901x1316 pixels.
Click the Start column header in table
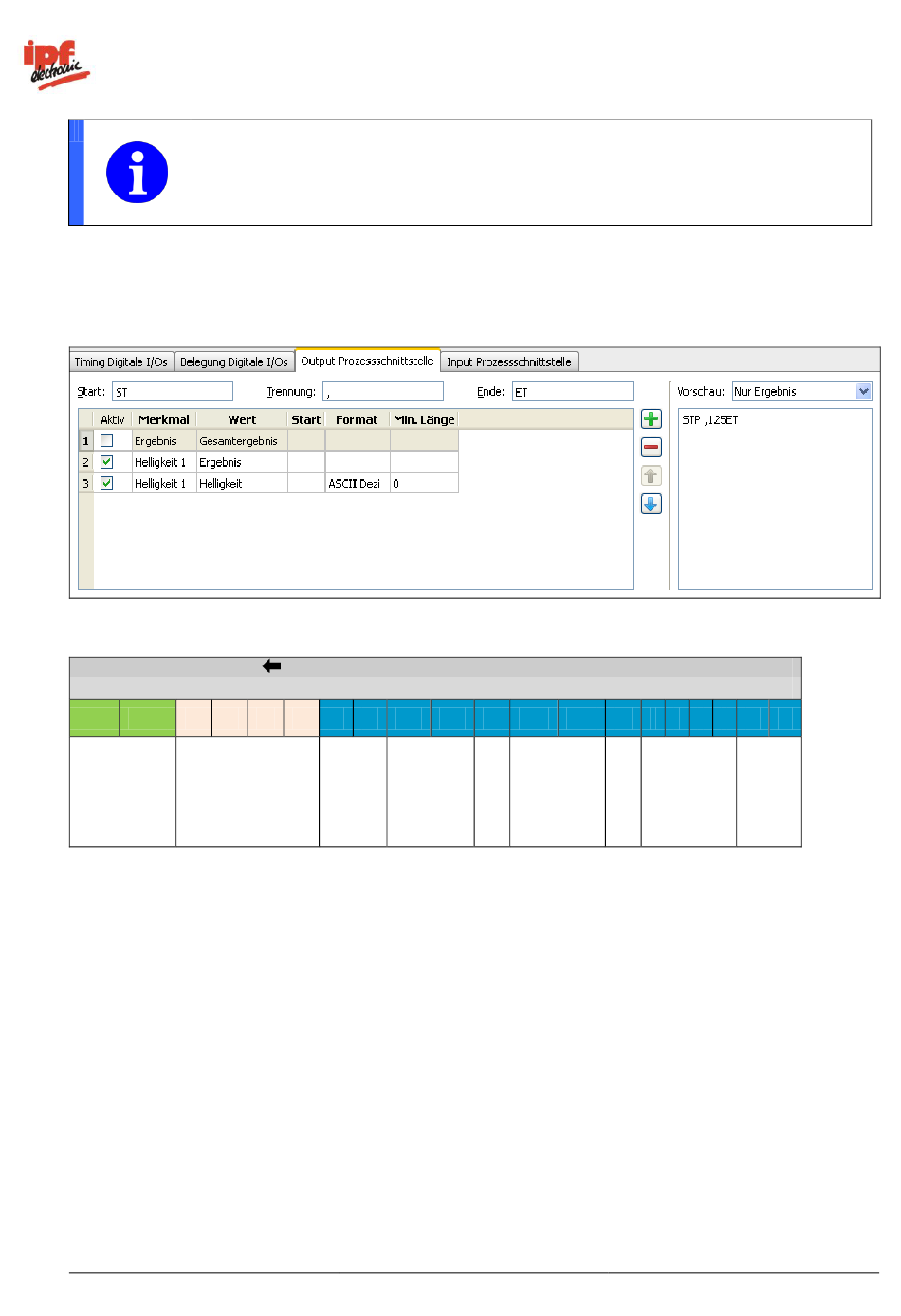pyautogui.click(x=306, y=419)
